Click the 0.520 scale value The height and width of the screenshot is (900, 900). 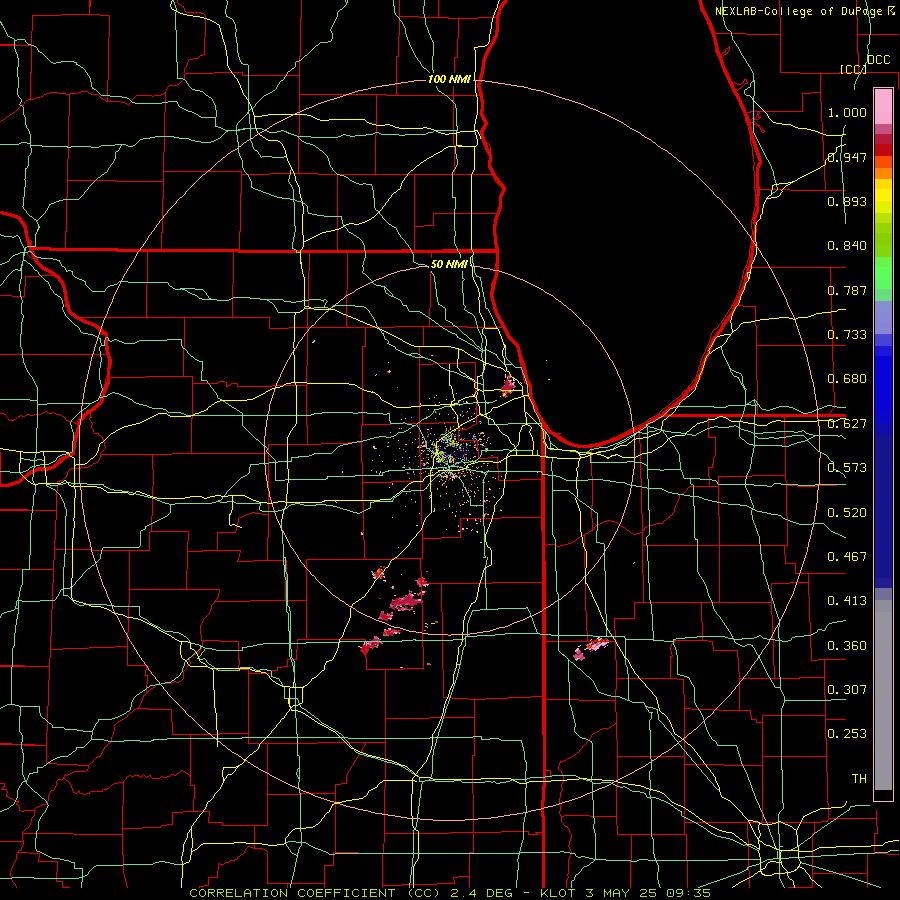pyautogui.click(x=847, y=513)
